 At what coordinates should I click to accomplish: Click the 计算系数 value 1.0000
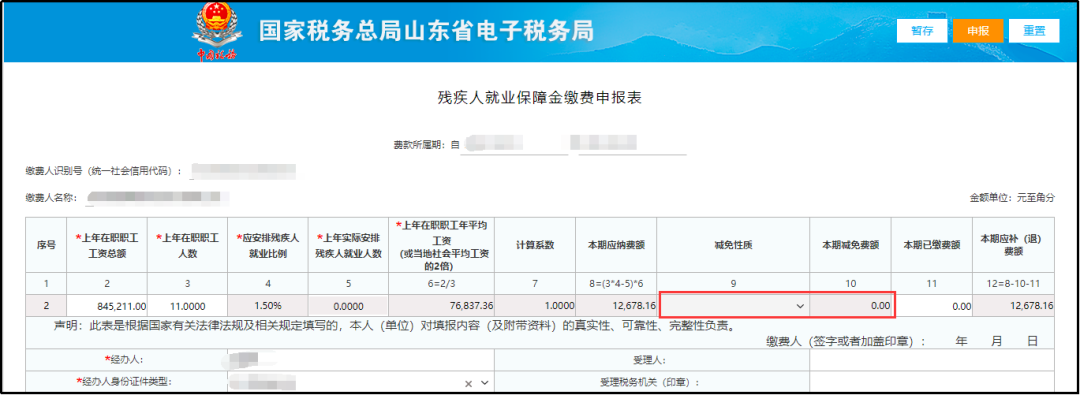point(535,305)
